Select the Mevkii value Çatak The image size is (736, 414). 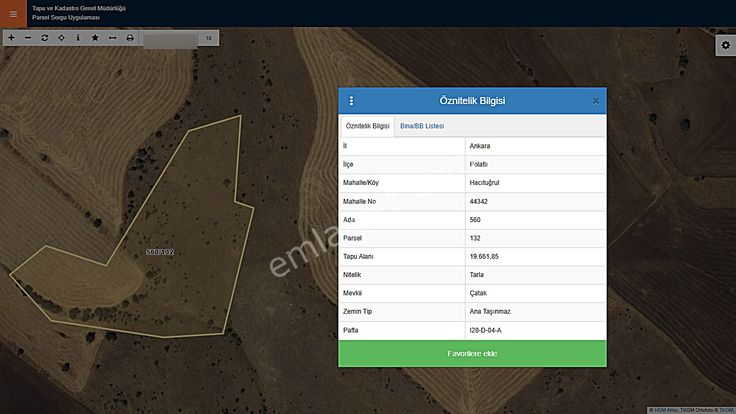pos(478,293)
